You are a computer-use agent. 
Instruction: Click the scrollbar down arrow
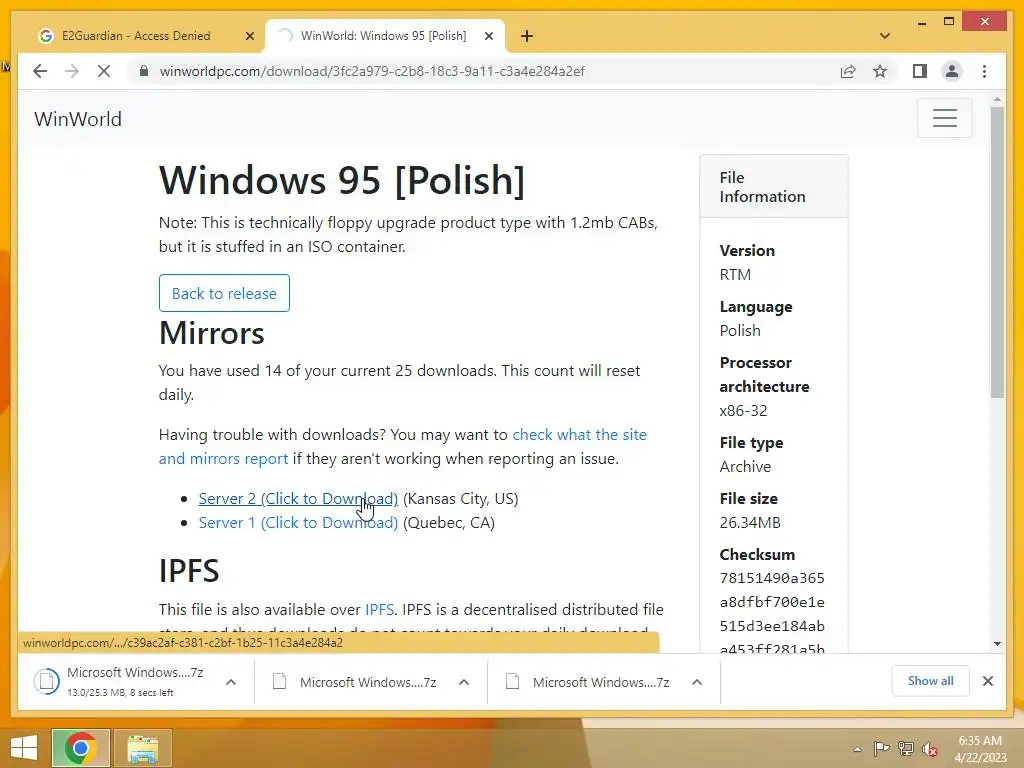coord(997,644)
